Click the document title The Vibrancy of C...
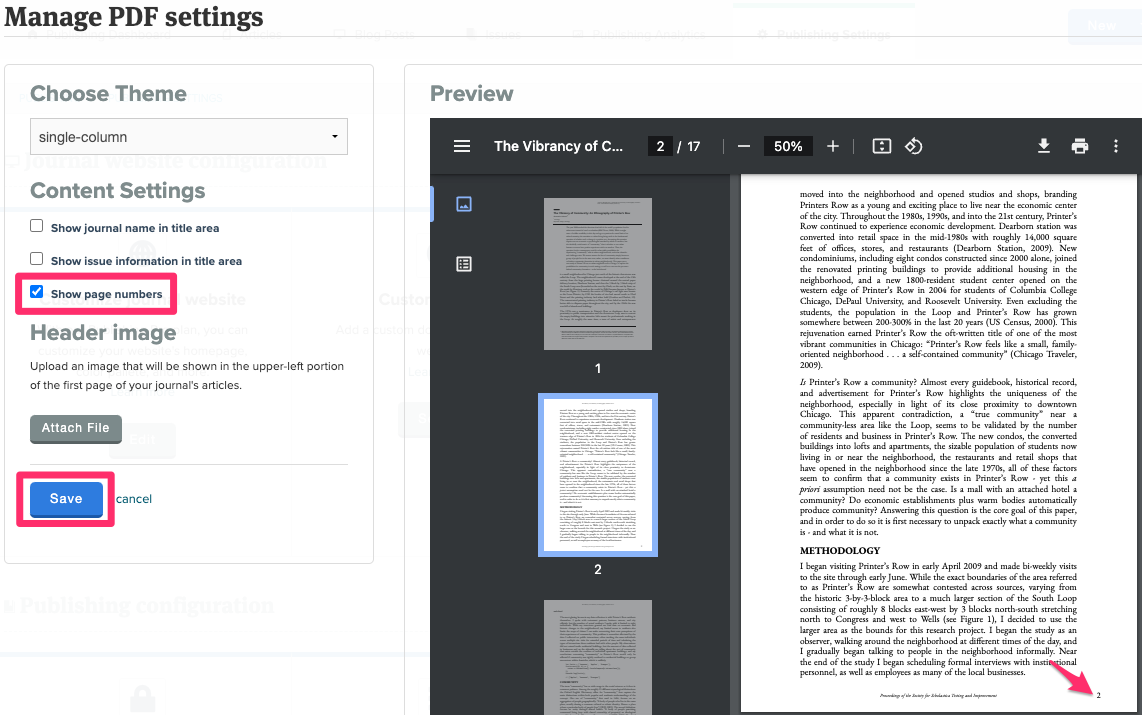 coord(559,146)
